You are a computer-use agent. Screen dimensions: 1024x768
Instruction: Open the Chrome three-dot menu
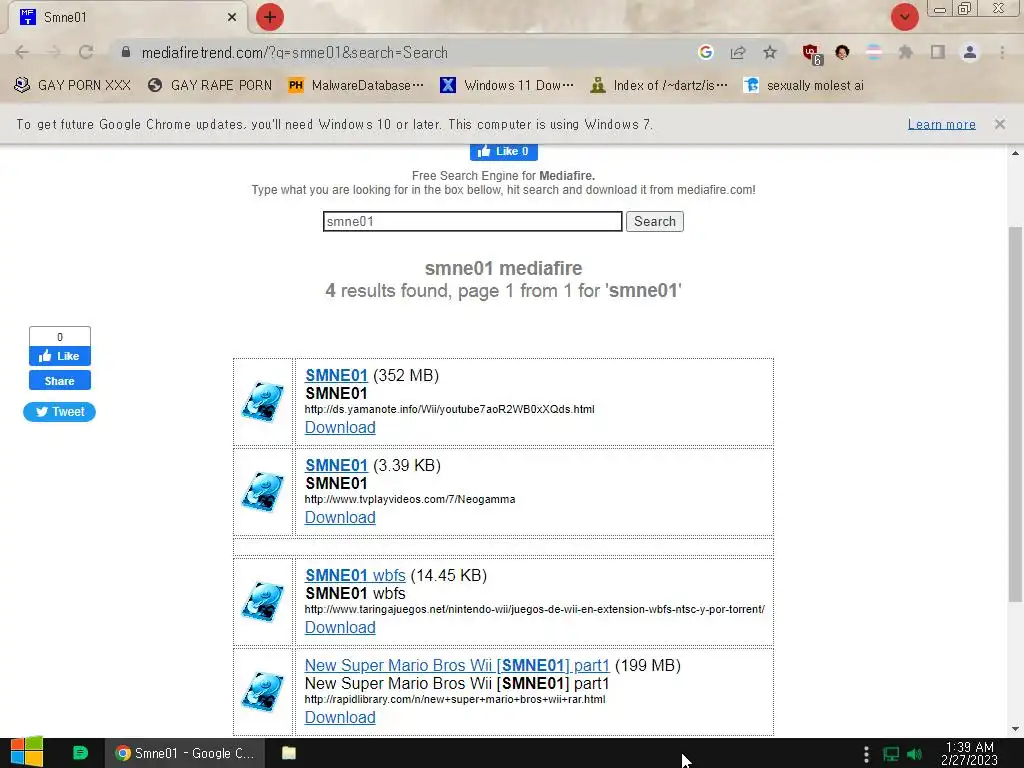[1002, 52]
